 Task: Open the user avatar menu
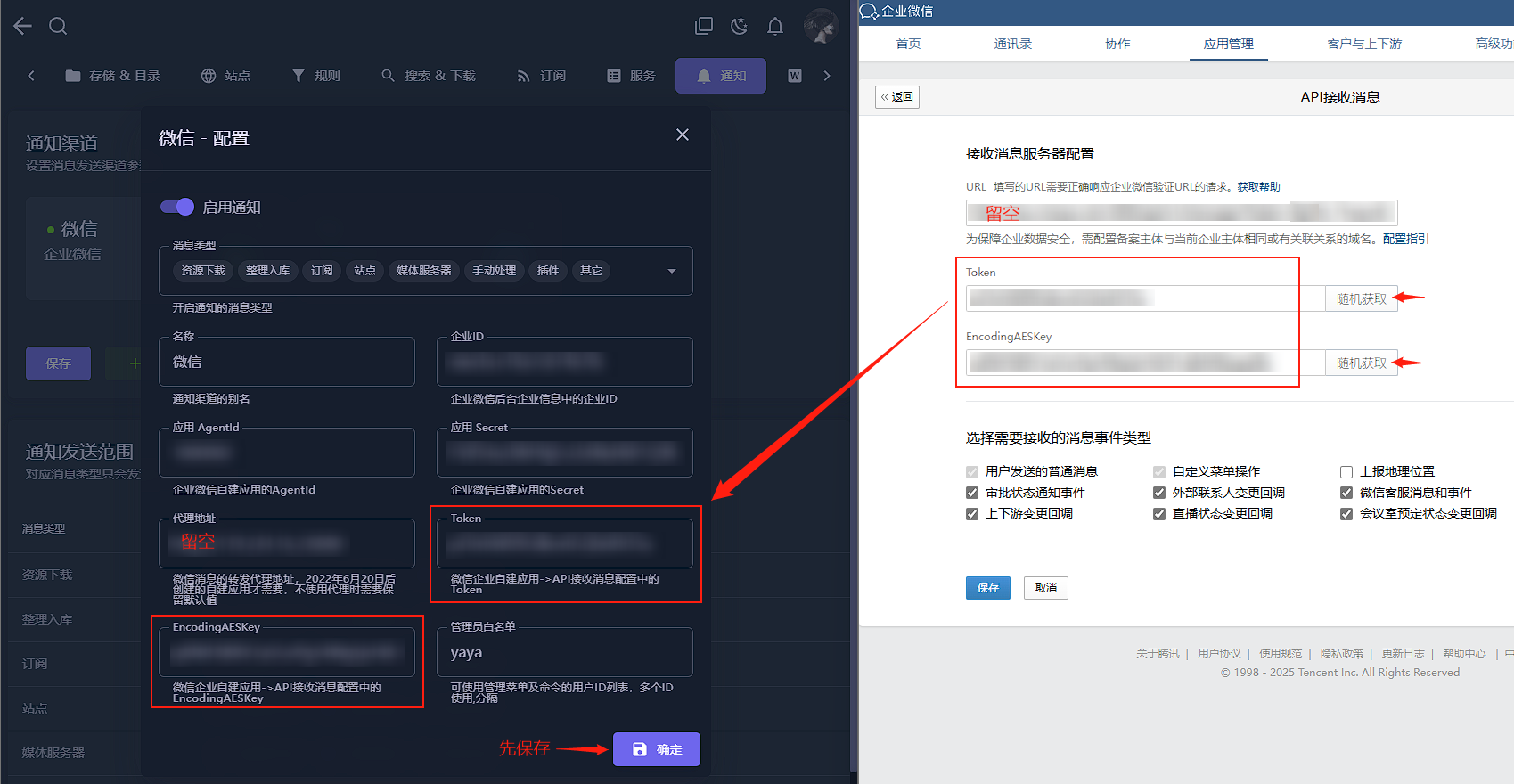821,26
